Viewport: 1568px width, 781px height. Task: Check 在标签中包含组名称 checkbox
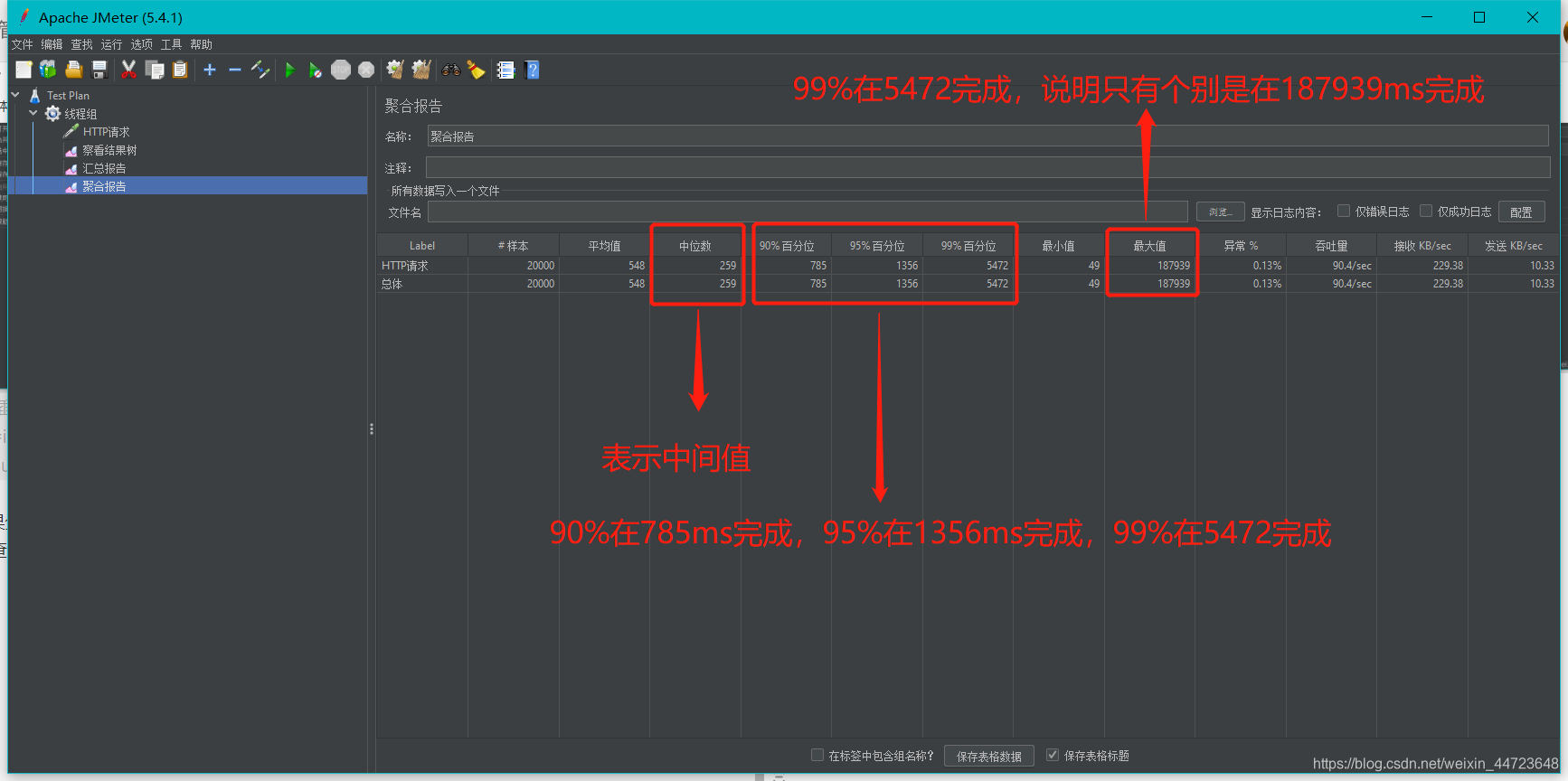point(817,755)
